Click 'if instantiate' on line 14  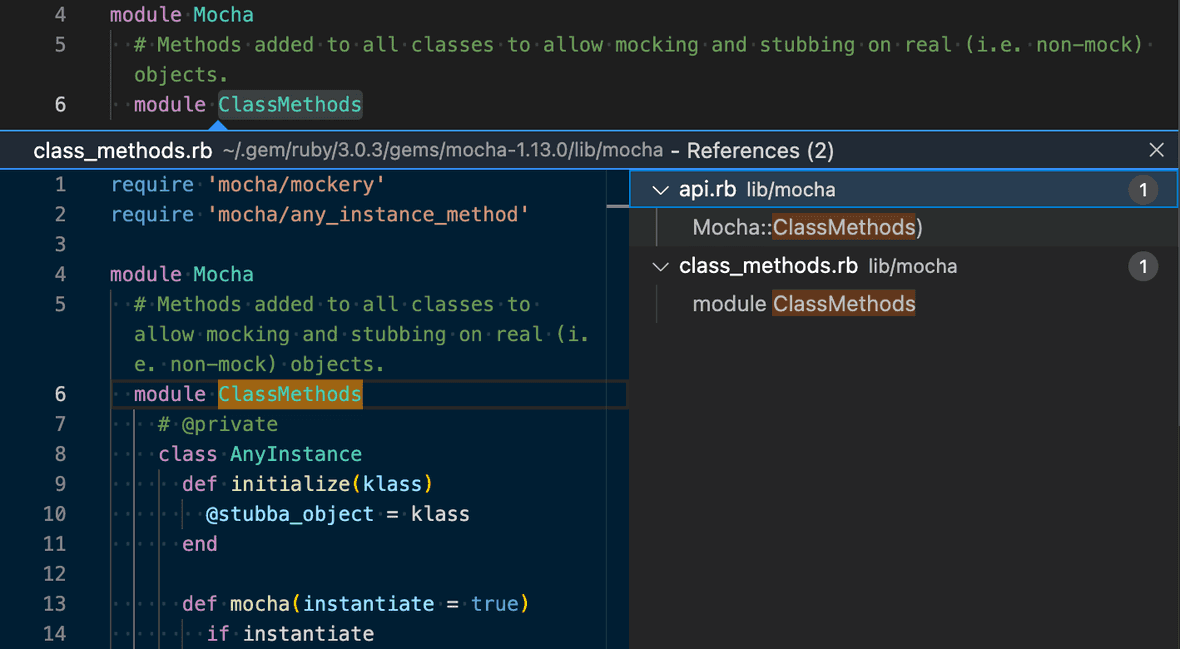tap(290, 634)
